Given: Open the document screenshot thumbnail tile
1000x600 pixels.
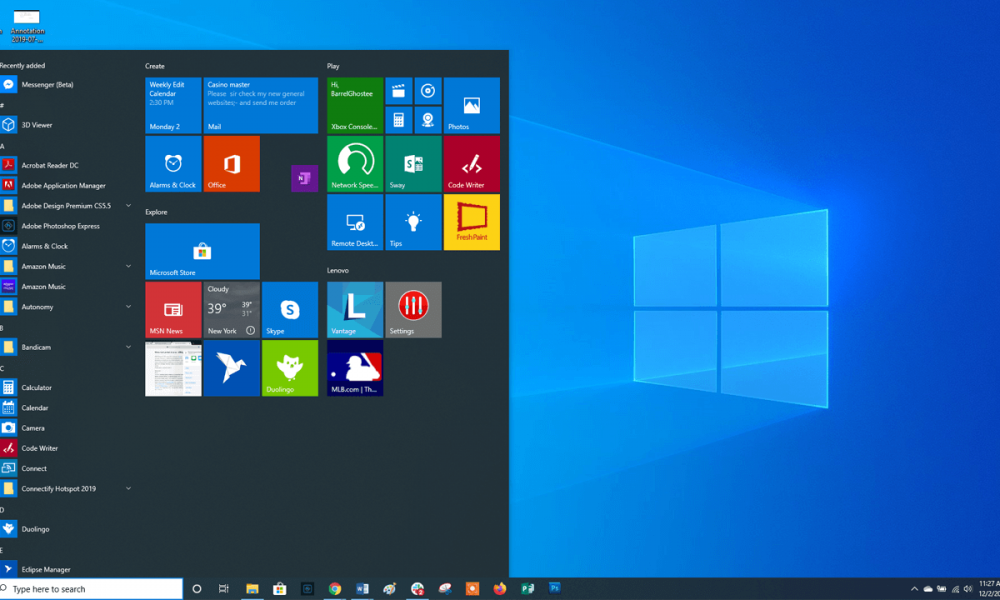Looking at the screenshot, I should (x=173, y=368).
